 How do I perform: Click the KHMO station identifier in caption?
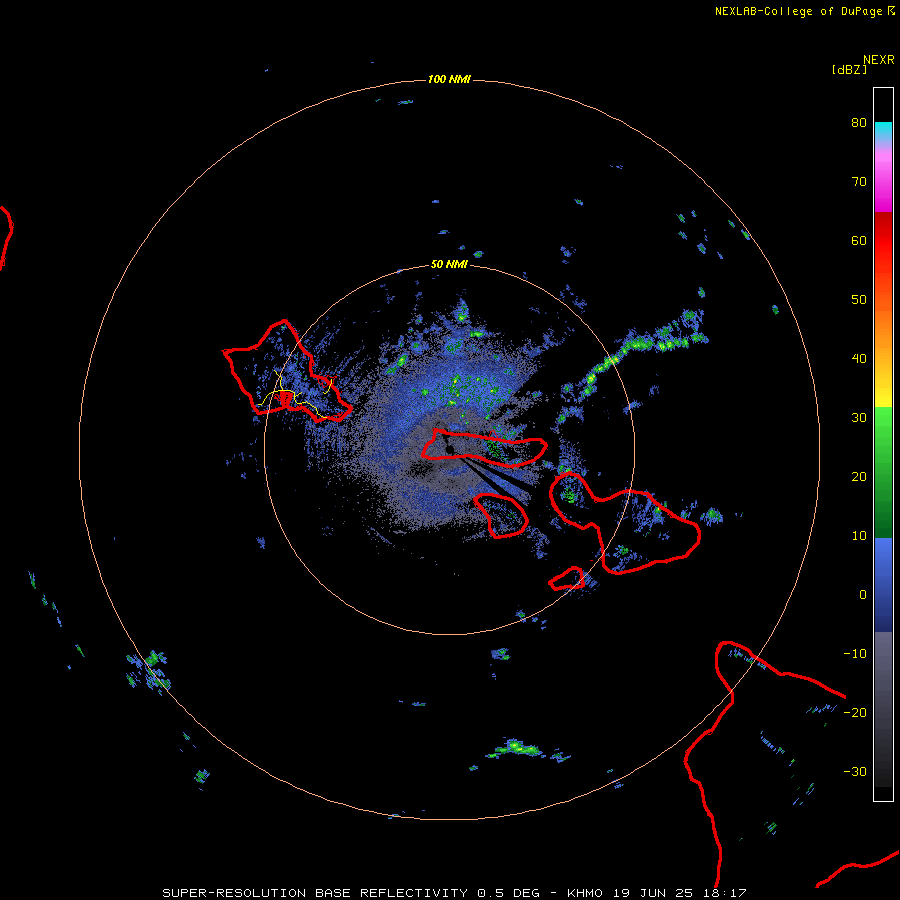pyautogui.click(x=585, y=893)
